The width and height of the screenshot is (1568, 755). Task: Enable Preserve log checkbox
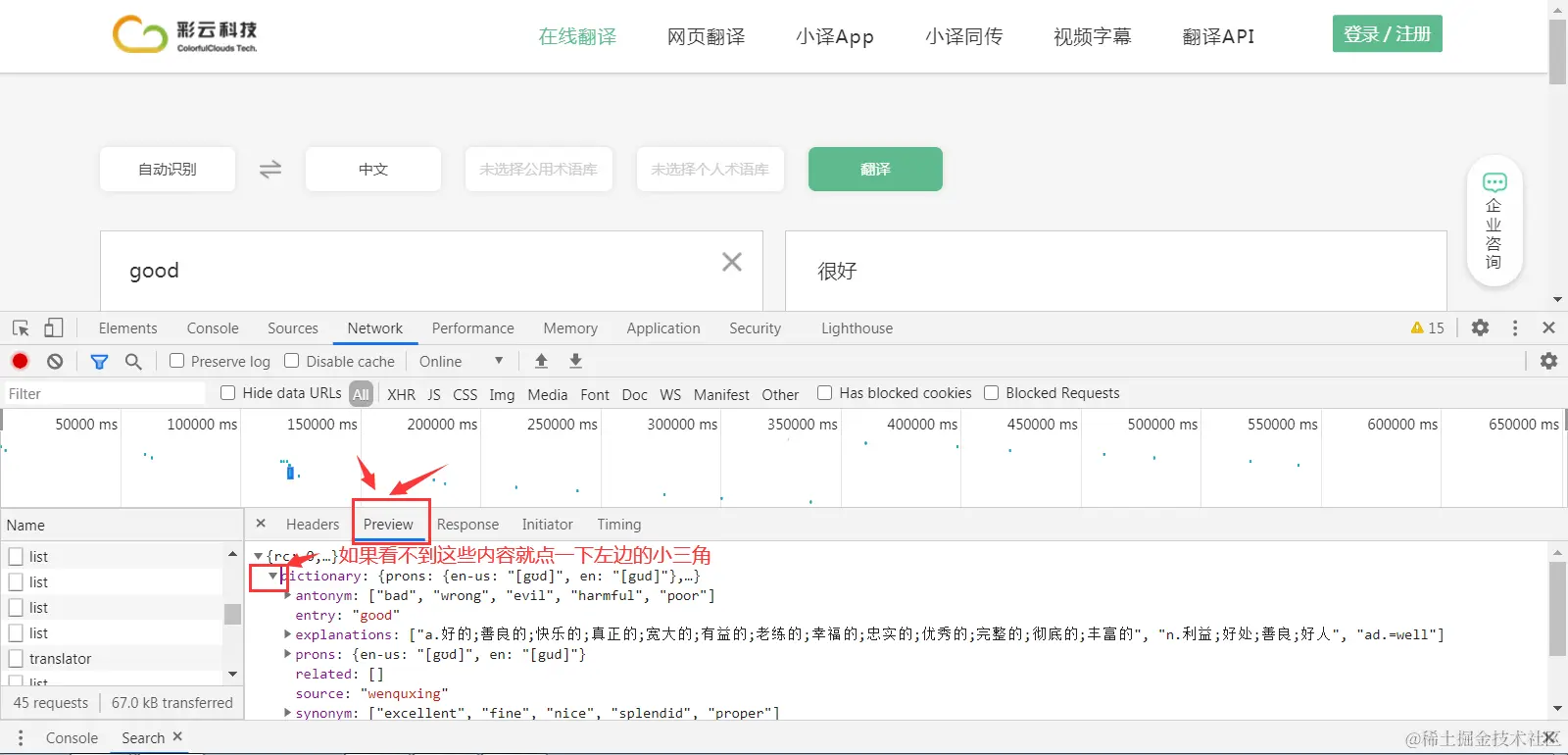click(x=176, y=361)
